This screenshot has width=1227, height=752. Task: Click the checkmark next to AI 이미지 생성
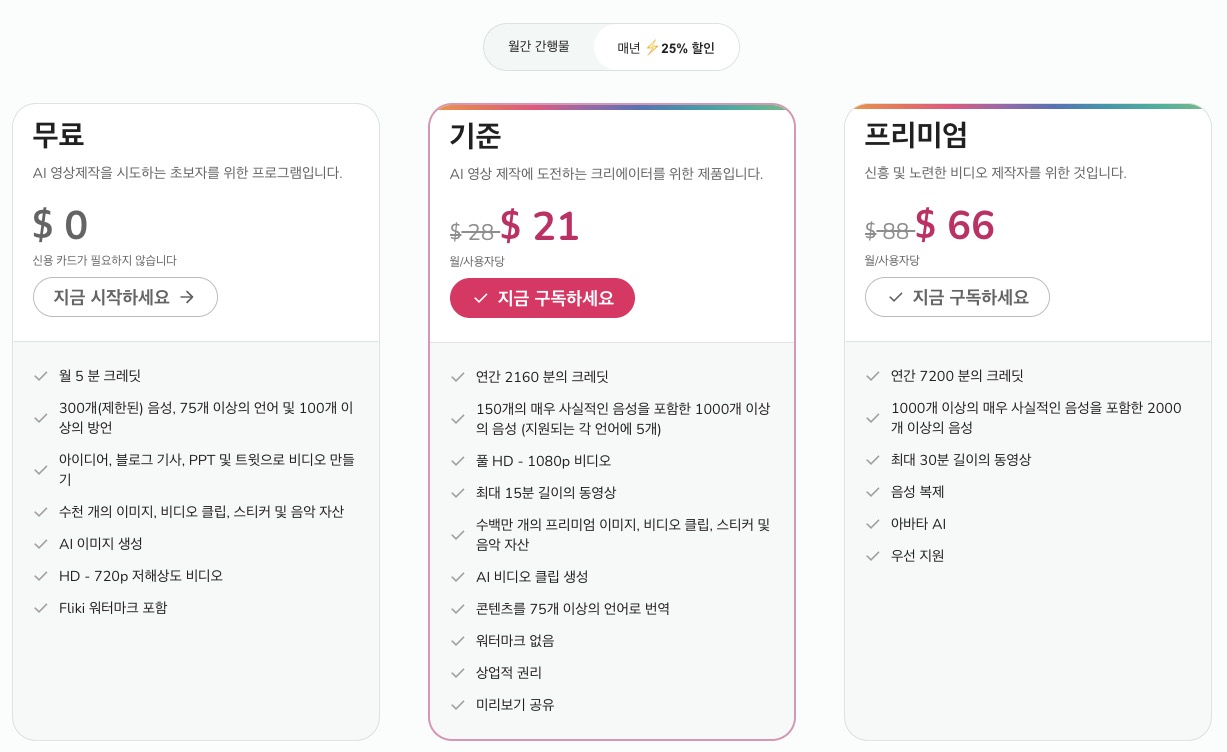41,544
